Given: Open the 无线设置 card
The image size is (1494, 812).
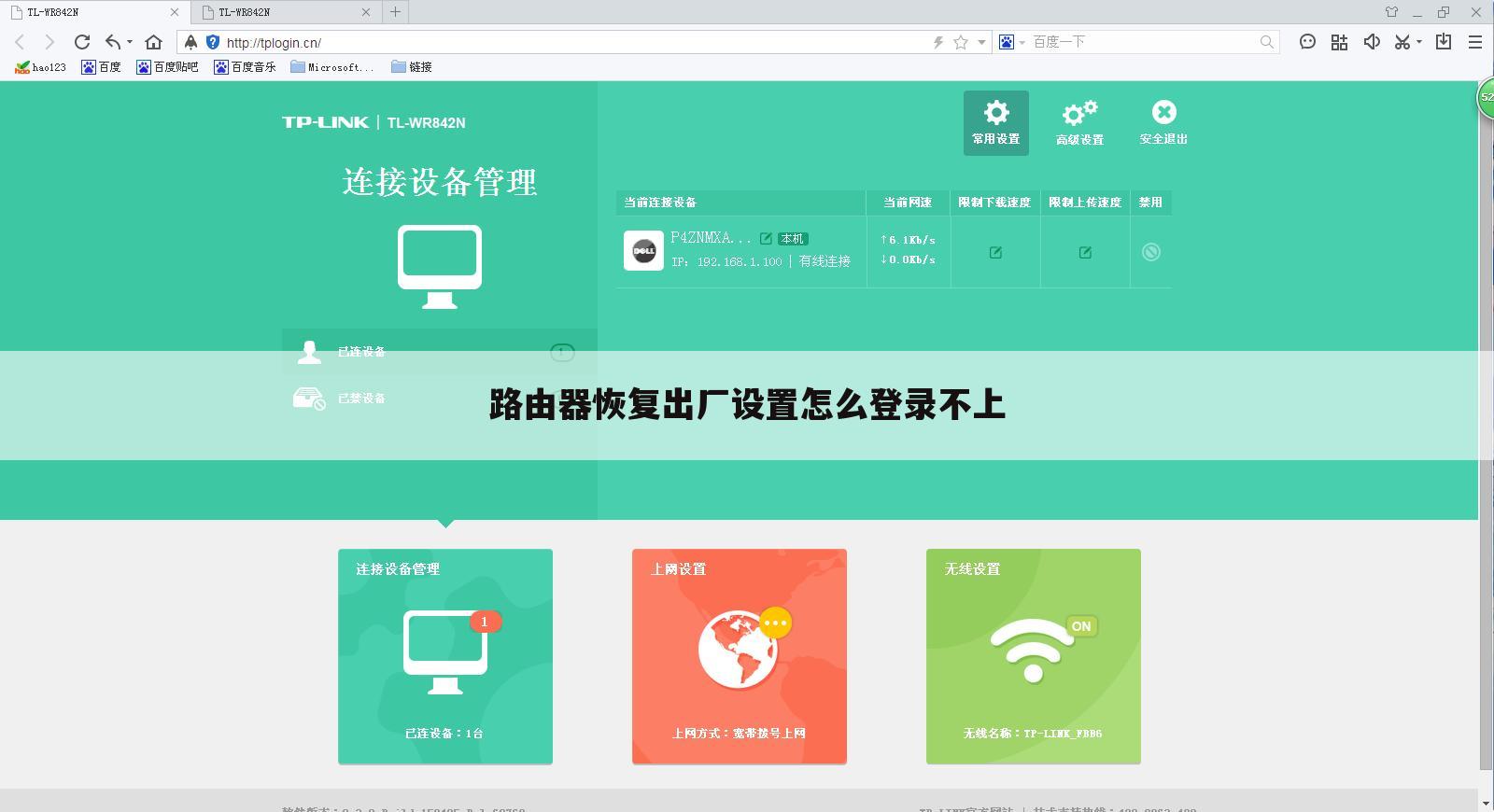Looking at the screenshot, I should pyautogui.click(x=1034, y=656).
